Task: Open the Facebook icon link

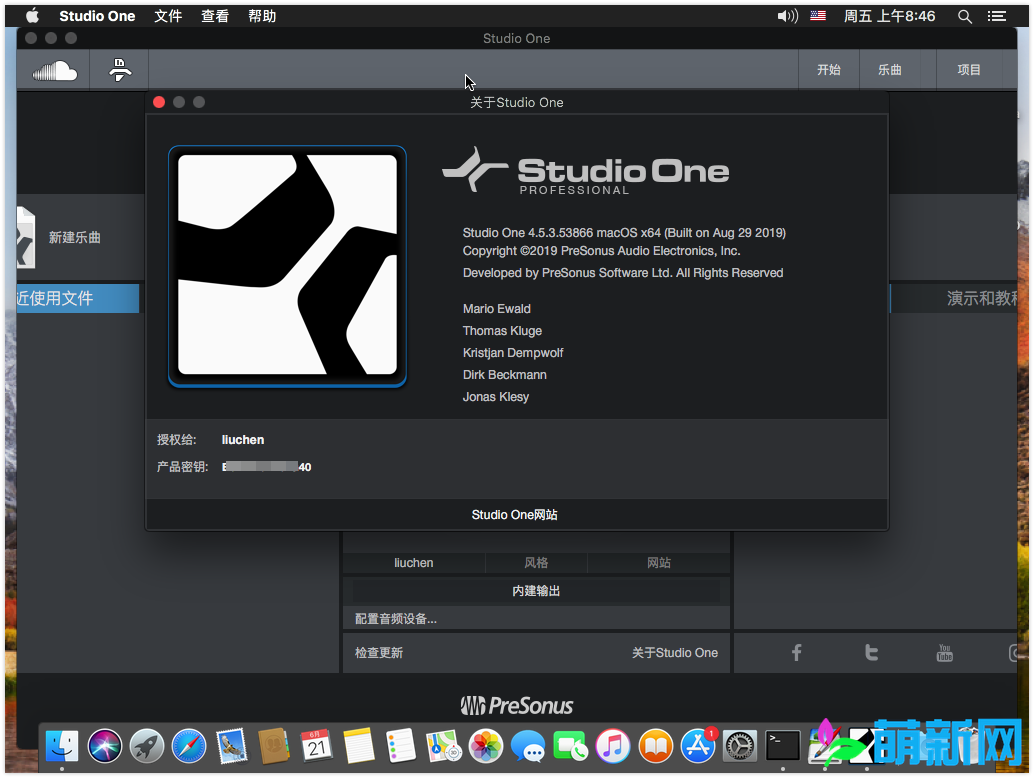Action: (x=796, y=653)
